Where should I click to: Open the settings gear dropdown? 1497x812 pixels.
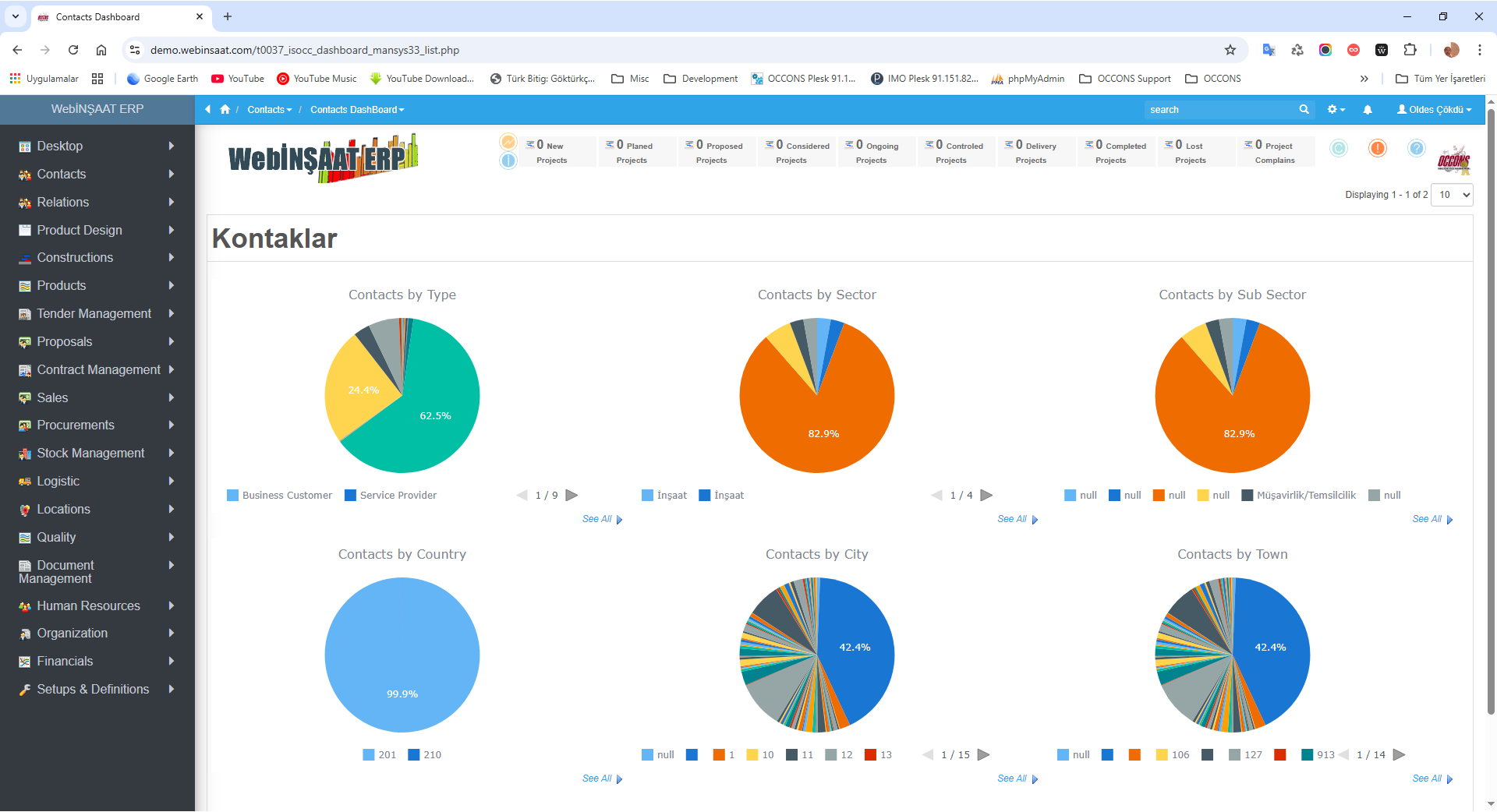coord(1336,110)
